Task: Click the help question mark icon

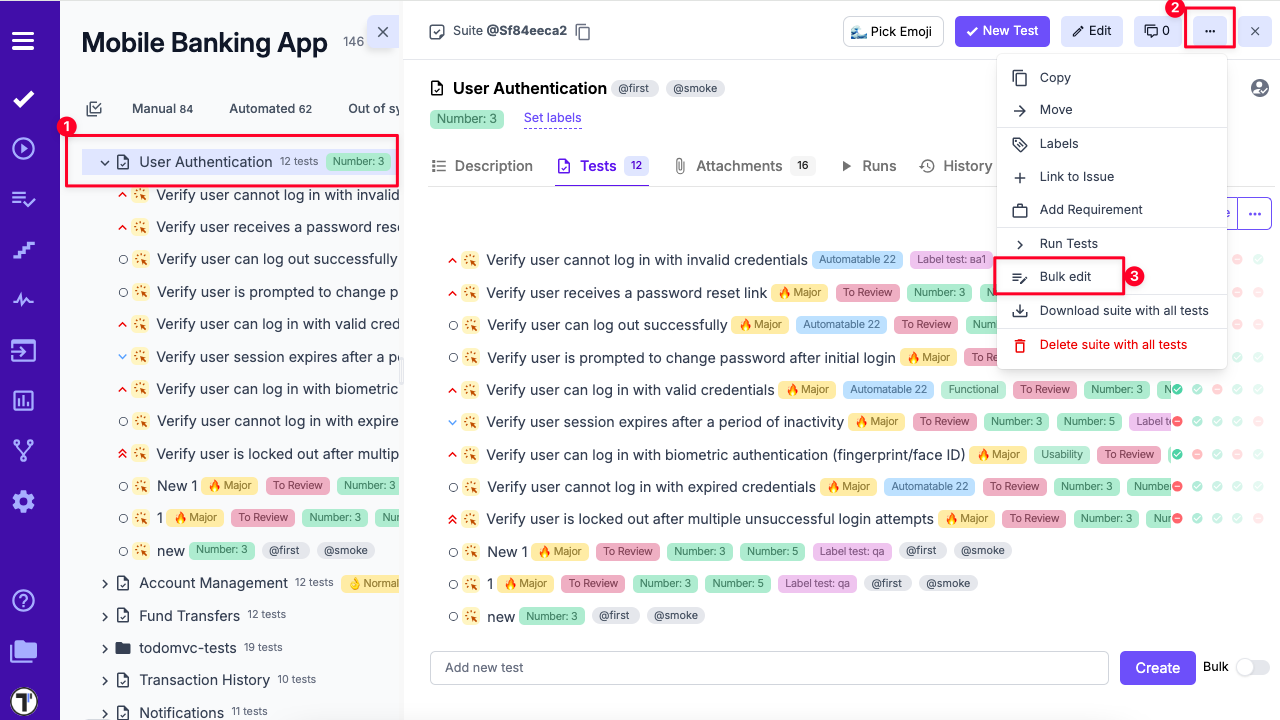Action: [23, 601]
